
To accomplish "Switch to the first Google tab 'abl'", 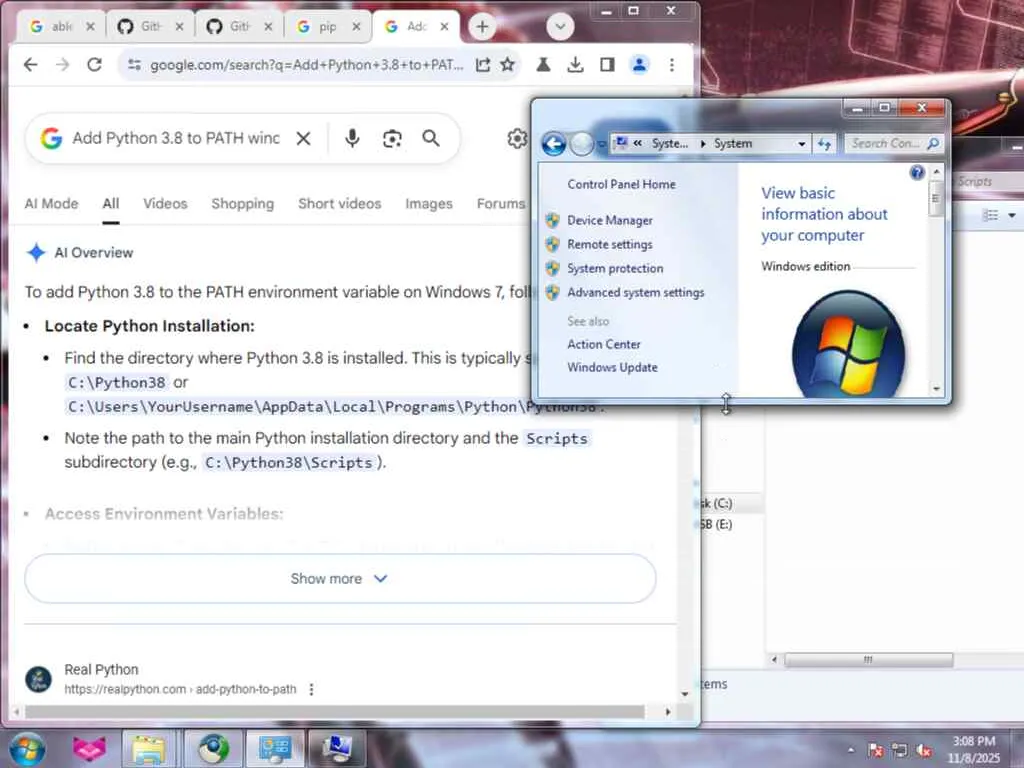I will [52, 27].
